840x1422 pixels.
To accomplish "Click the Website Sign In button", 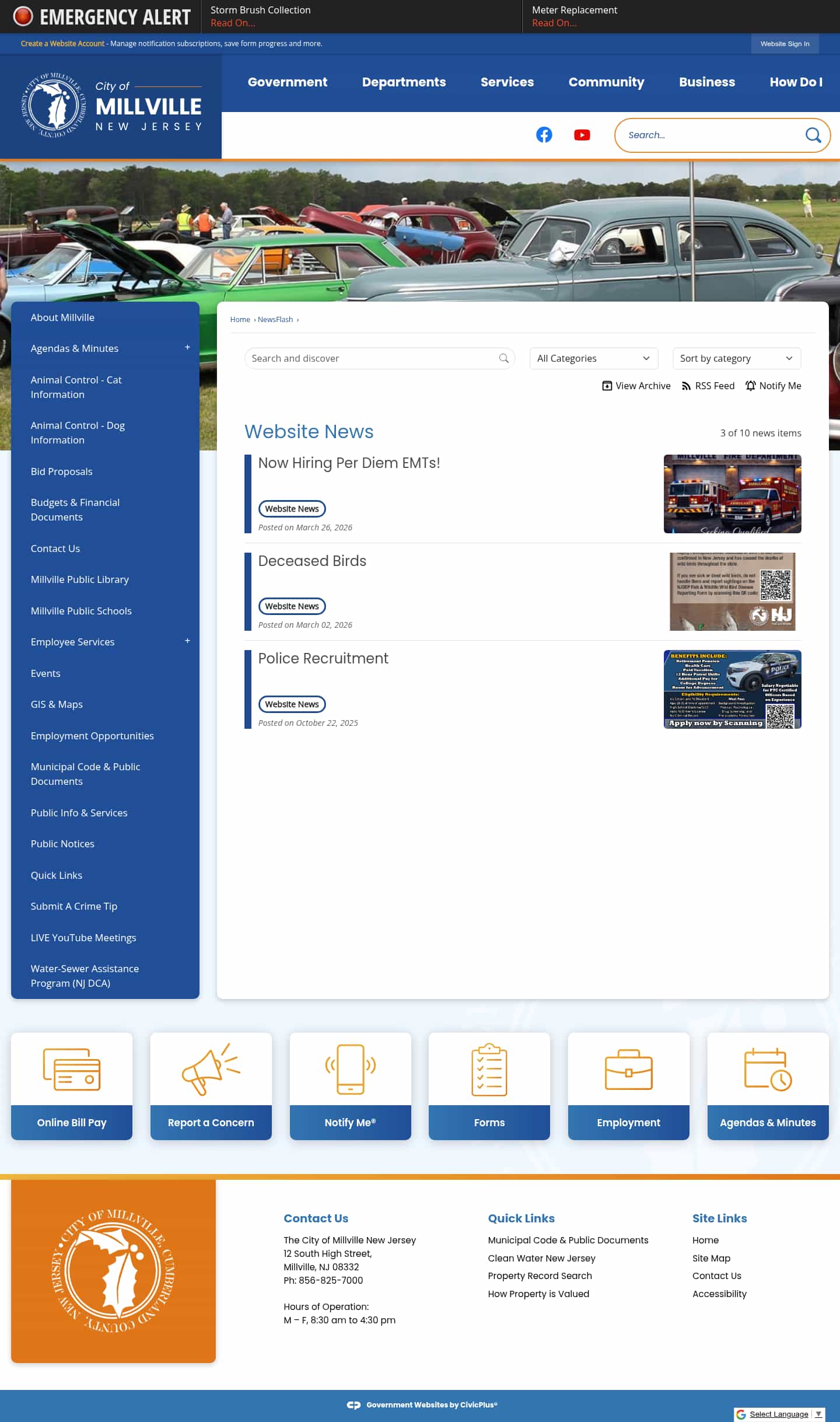I will tap(785, 44).
